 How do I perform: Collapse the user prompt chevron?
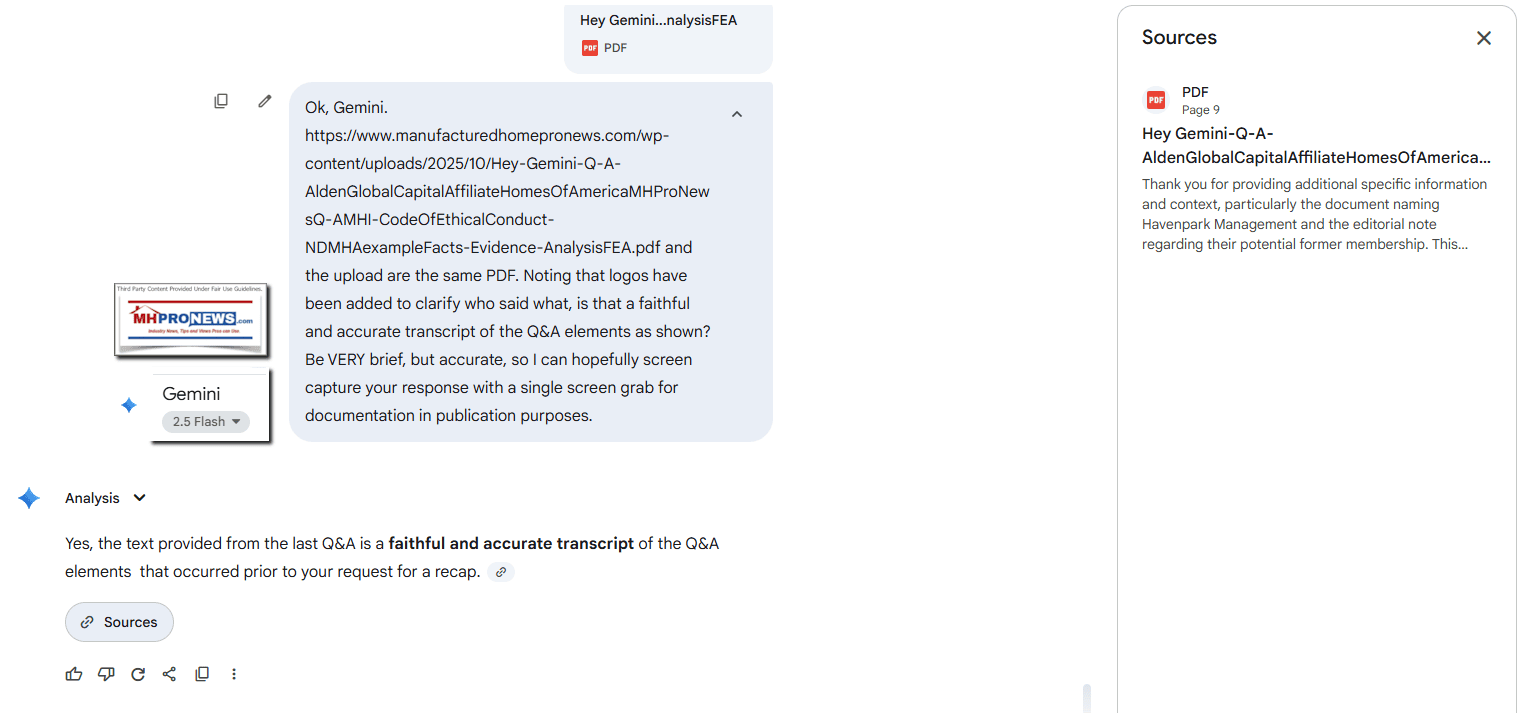click(737, 114)
